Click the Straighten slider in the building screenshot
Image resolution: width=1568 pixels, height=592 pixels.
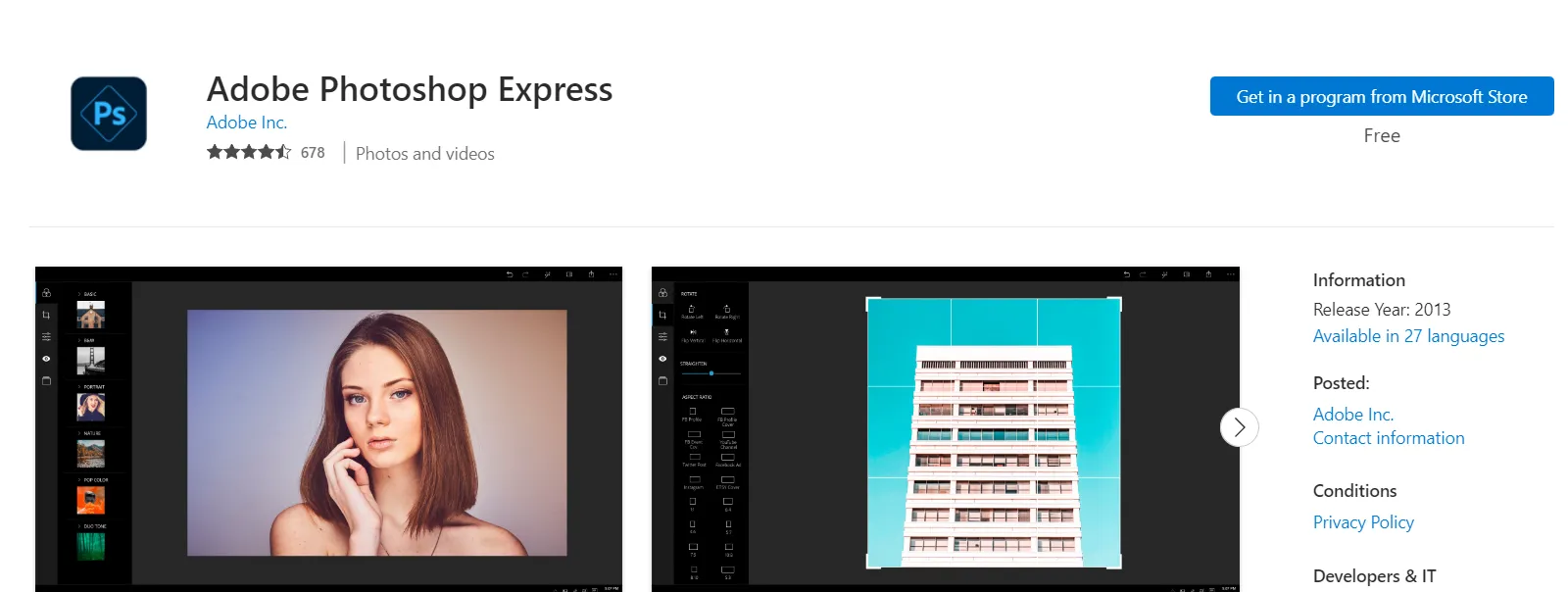click(x=711, y=373)
